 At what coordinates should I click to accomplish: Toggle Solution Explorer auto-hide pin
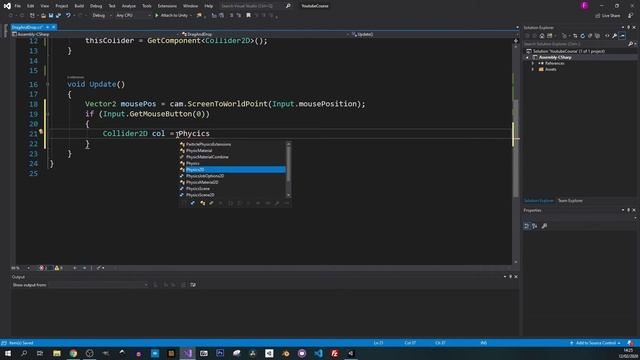pyautogui.click(x=629, y=28)
